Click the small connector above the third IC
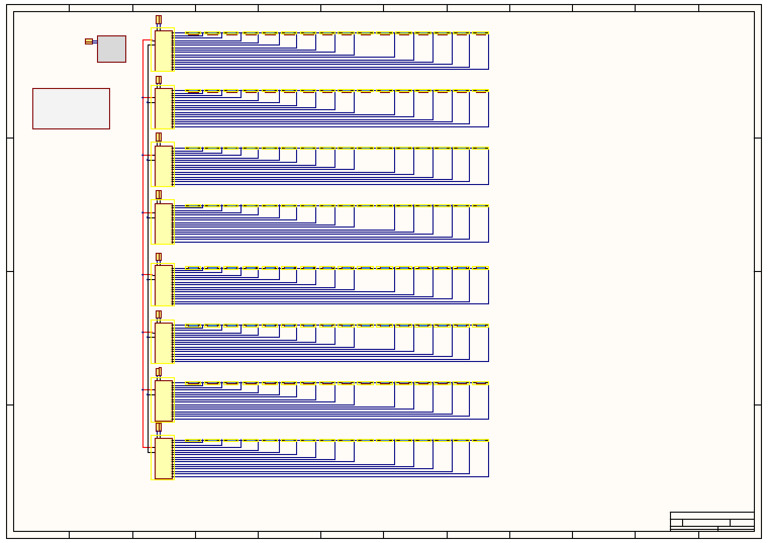Viewport: 768px width, 543px height. pyautogui.click(x=159, y=137)
